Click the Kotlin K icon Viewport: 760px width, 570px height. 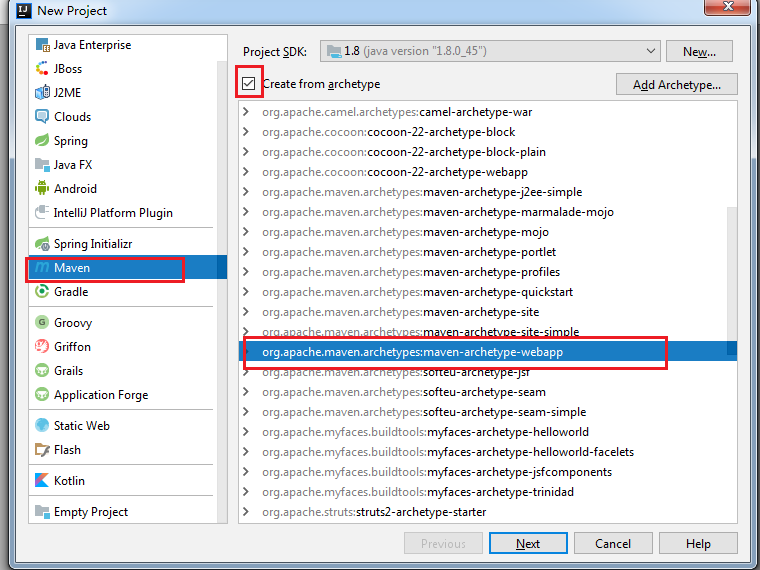(42, 481)
